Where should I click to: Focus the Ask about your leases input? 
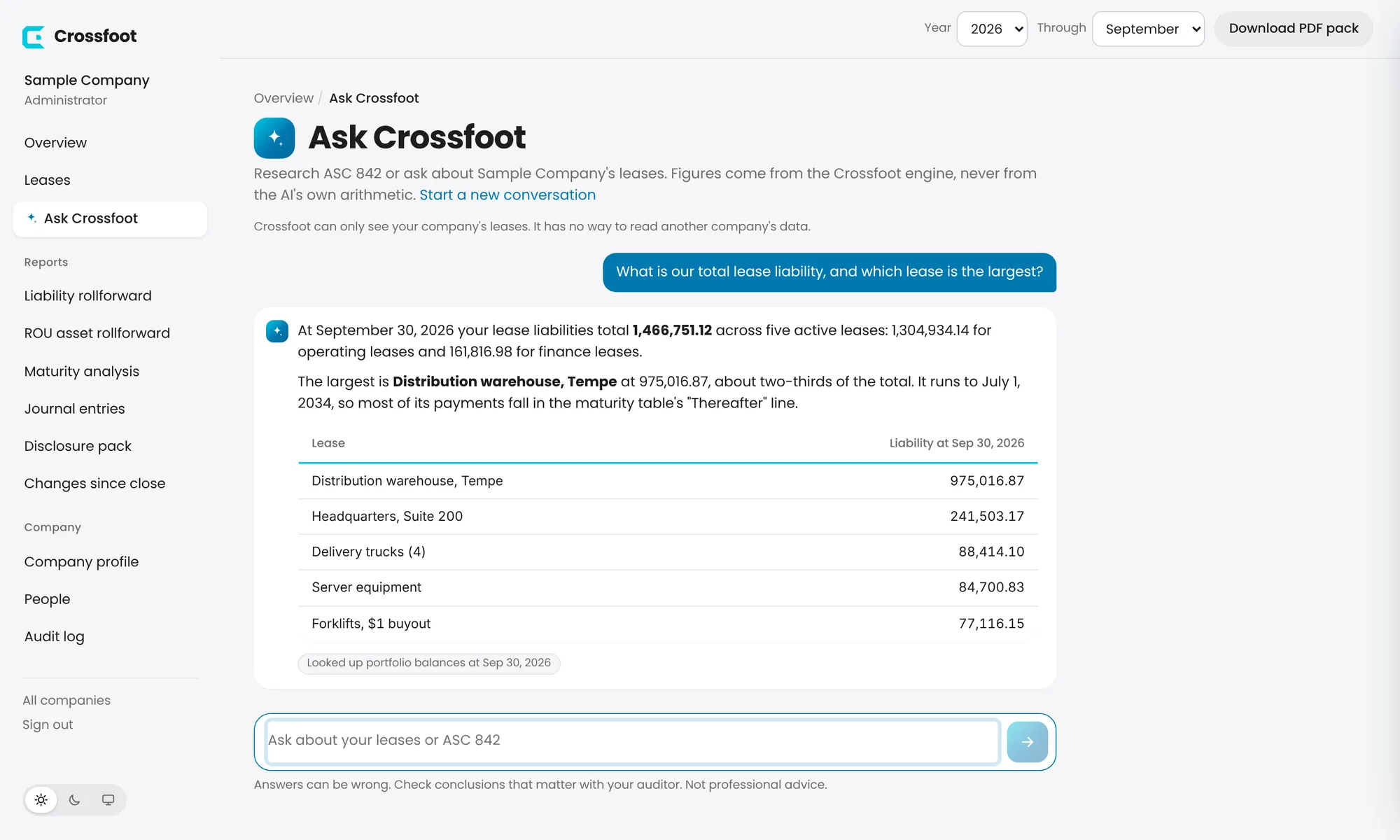633,741
